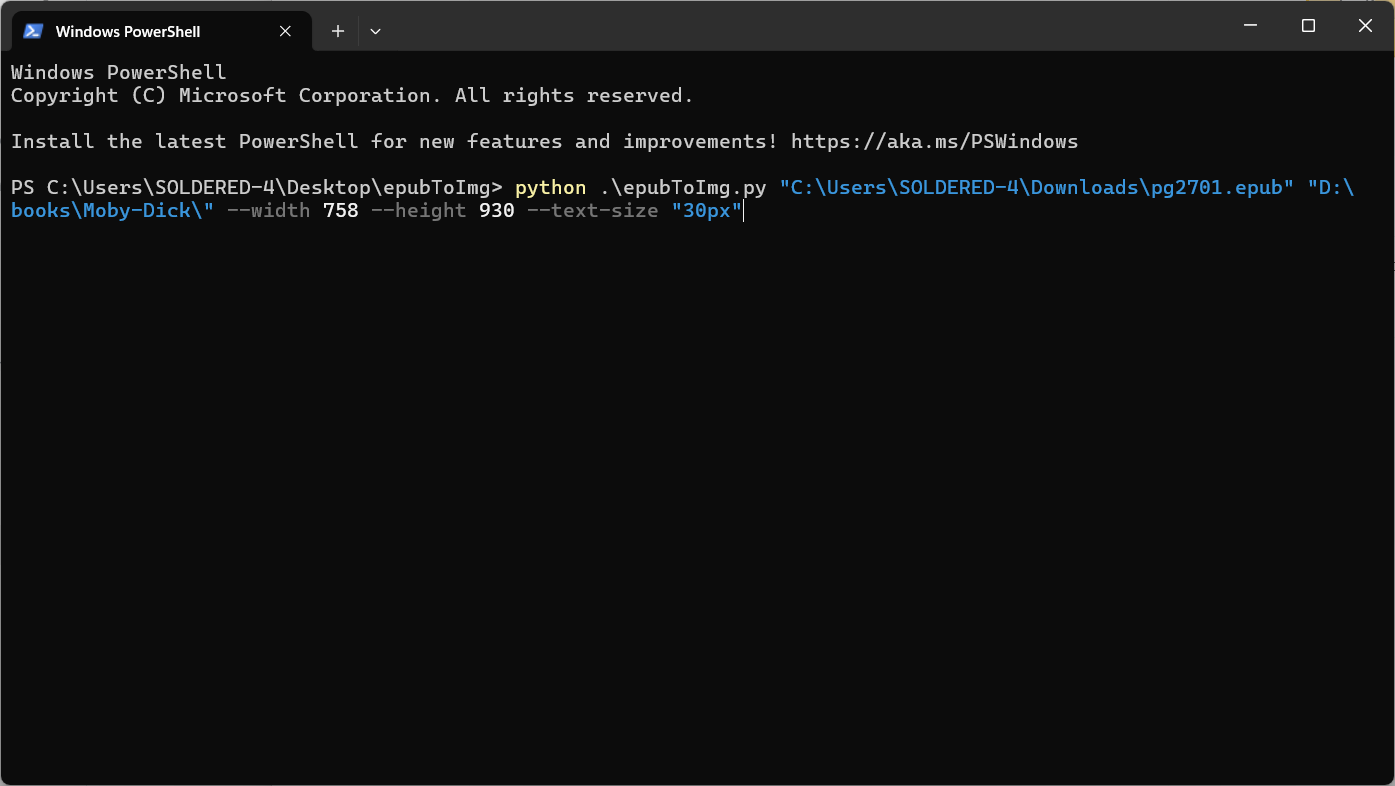The height and width of the screenshot is (786, 1395).
Task: Click the .\epubToImg.py script name
Action: [x=683, y=188]
